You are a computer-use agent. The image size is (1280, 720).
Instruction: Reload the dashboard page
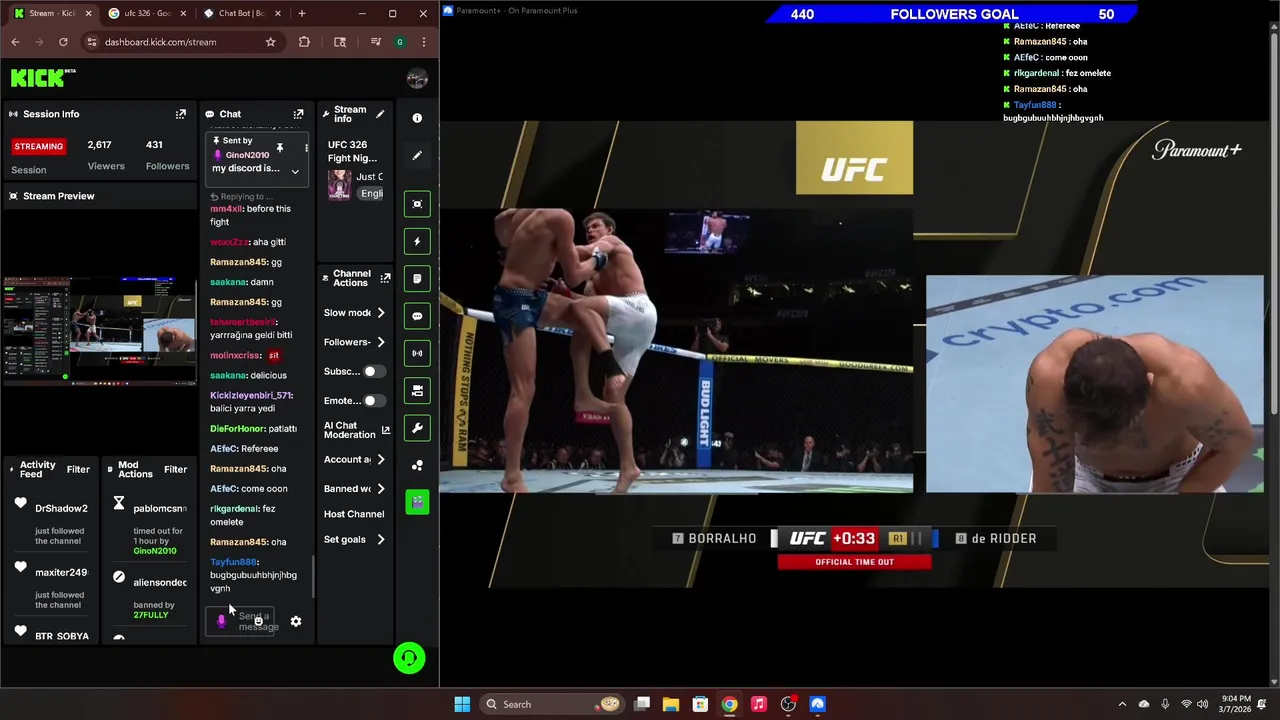(x=63, y=42)
